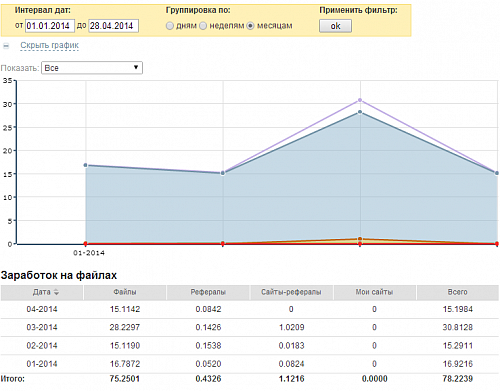Open the Показать dropdown showing Все
This screenshot has height=391, width=500.
tap(92, 68)
